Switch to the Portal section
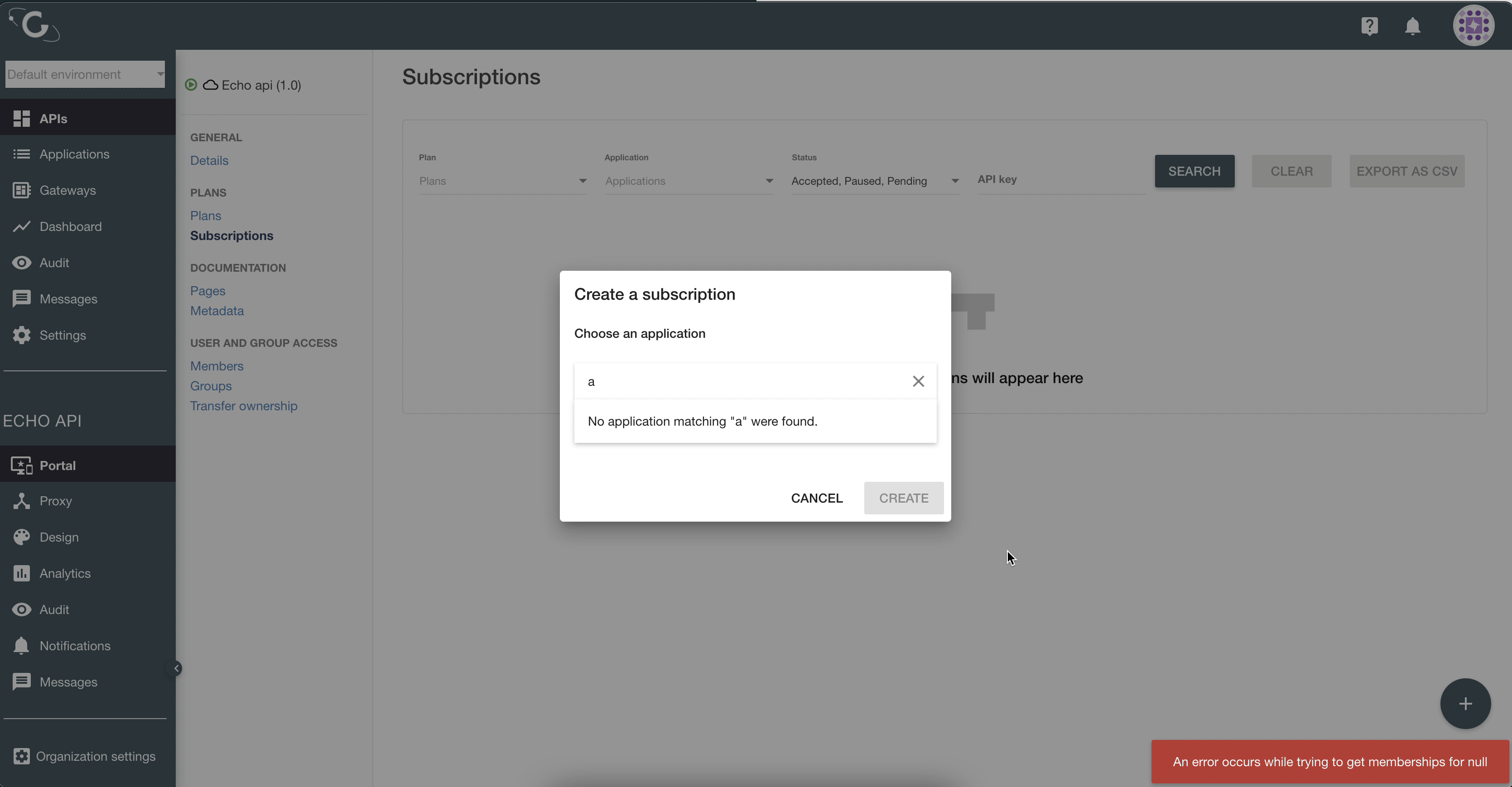1512x787 pixels. coord(57,465)
